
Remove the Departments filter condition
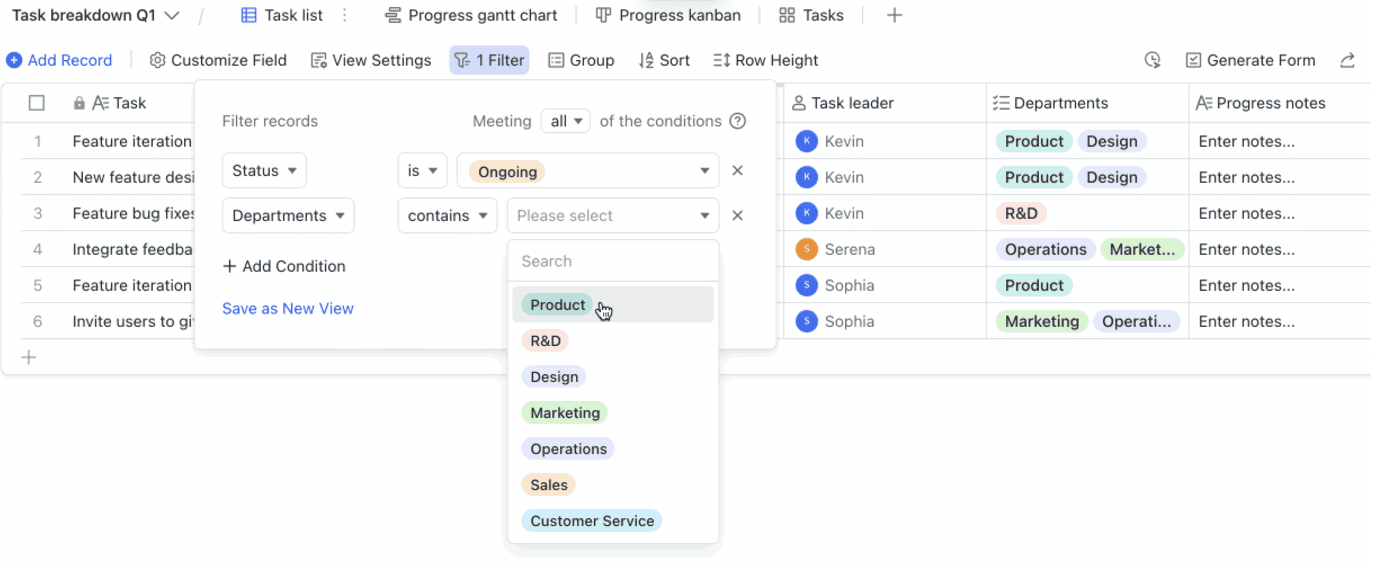point(738,215)
